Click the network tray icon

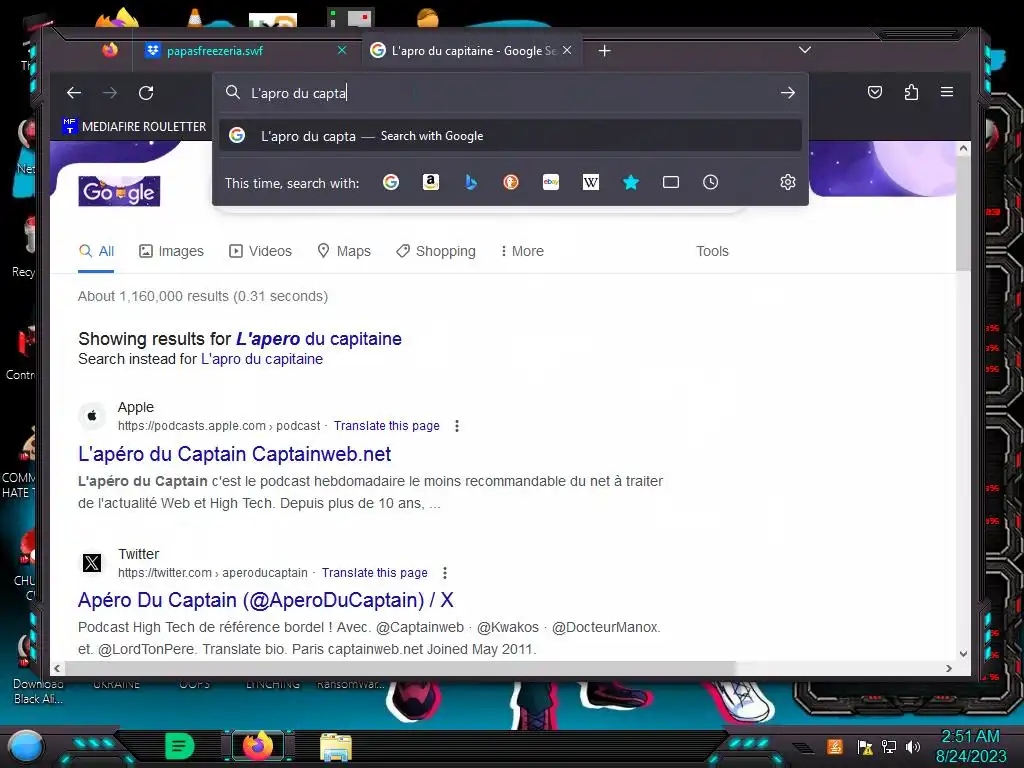tap(888, 746)
